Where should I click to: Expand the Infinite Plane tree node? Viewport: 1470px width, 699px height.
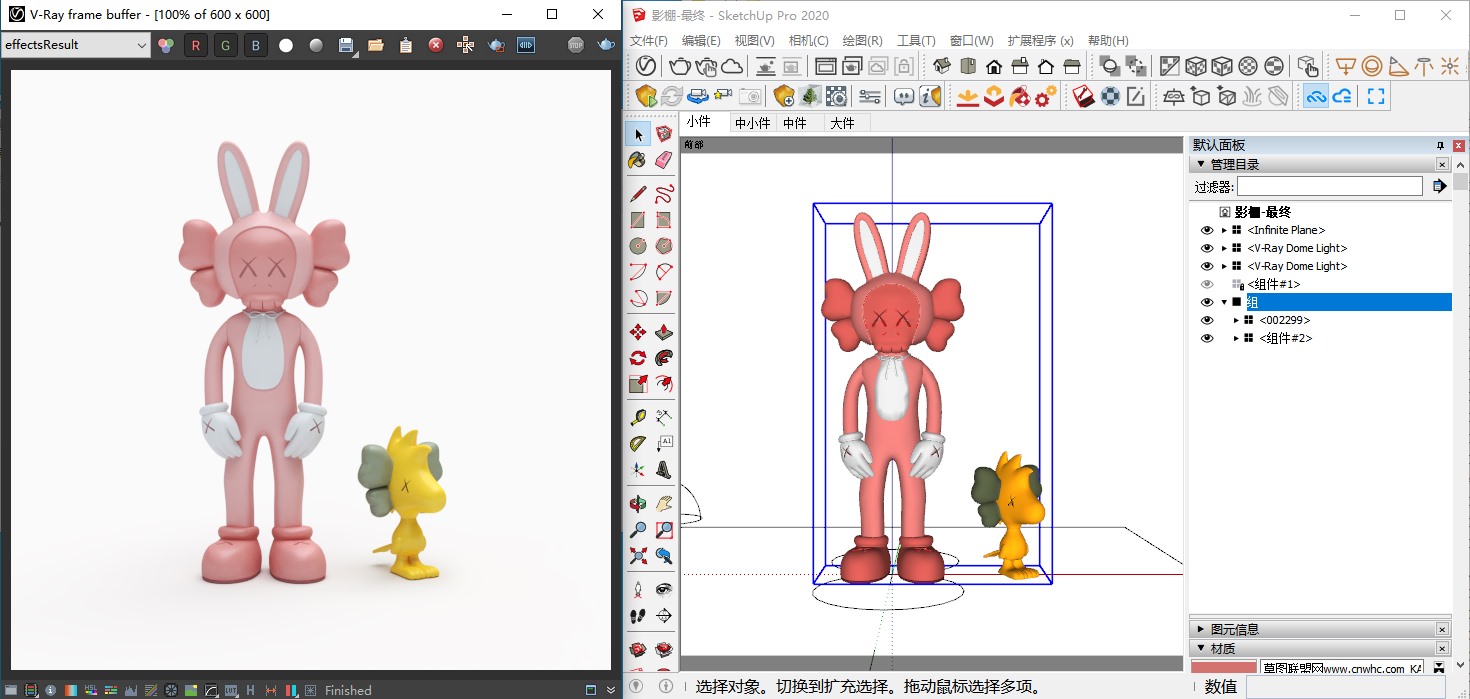tap(1224, 230)
